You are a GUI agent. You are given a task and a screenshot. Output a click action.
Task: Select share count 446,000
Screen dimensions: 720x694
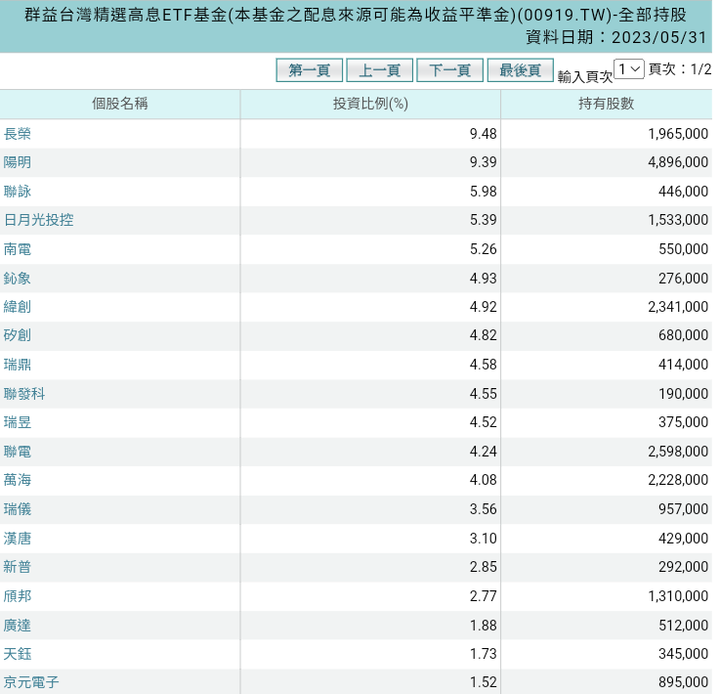683,191
